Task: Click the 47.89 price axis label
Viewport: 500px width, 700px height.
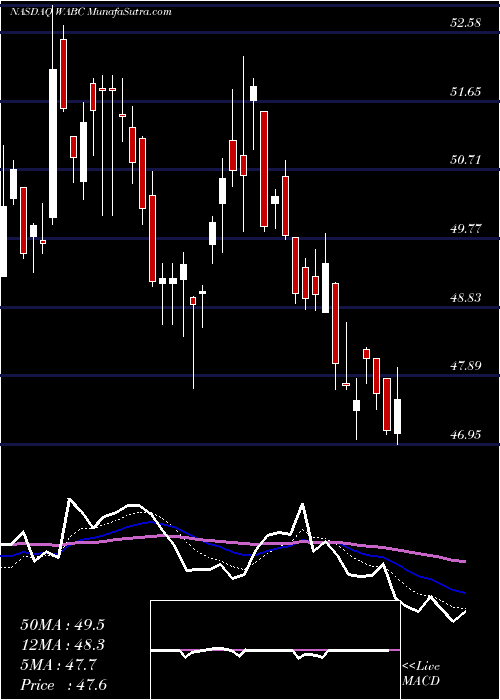Action: 465,366
